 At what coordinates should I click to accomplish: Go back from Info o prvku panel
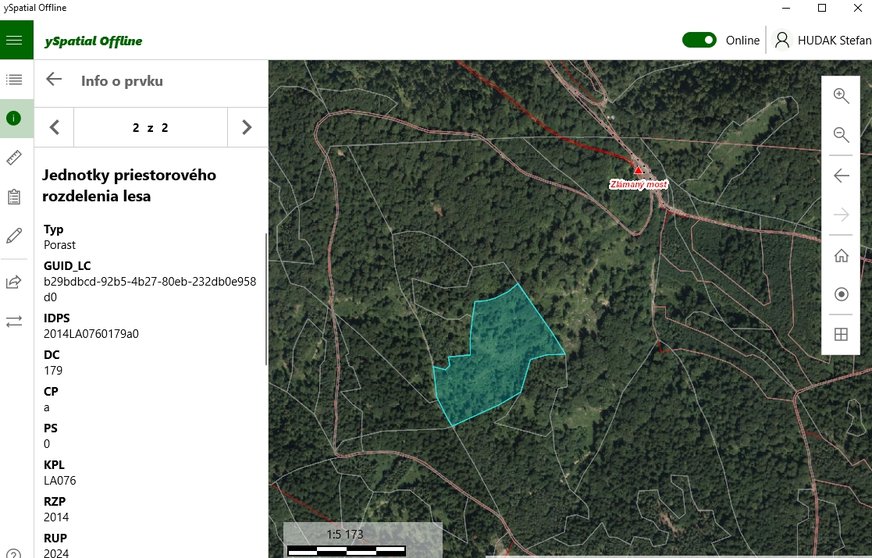[54, 80]
